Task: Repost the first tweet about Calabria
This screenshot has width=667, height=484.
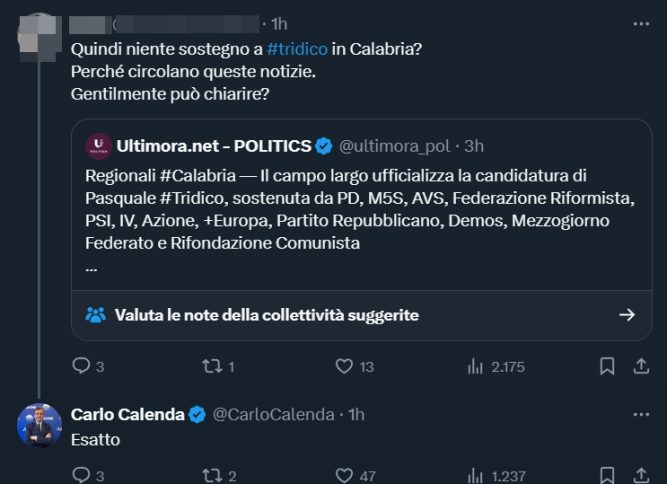Action: pos(211,367)
